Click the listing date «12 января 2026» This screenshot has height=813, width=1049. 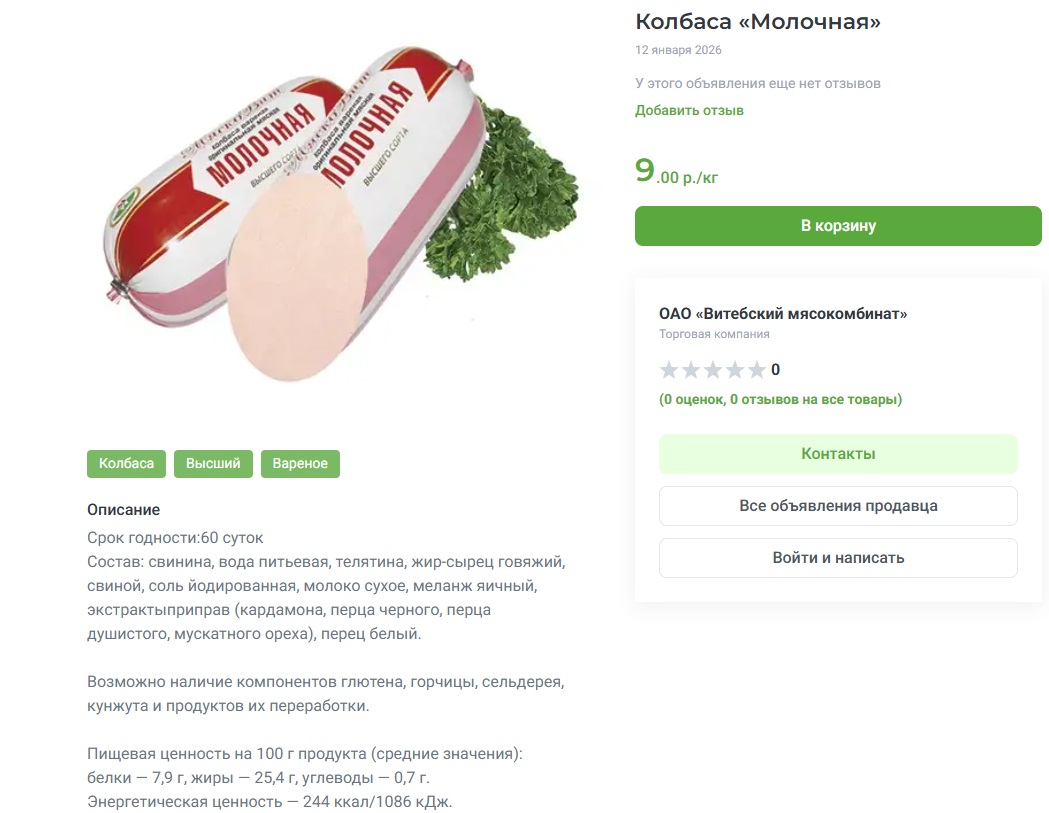coord(676,50)
